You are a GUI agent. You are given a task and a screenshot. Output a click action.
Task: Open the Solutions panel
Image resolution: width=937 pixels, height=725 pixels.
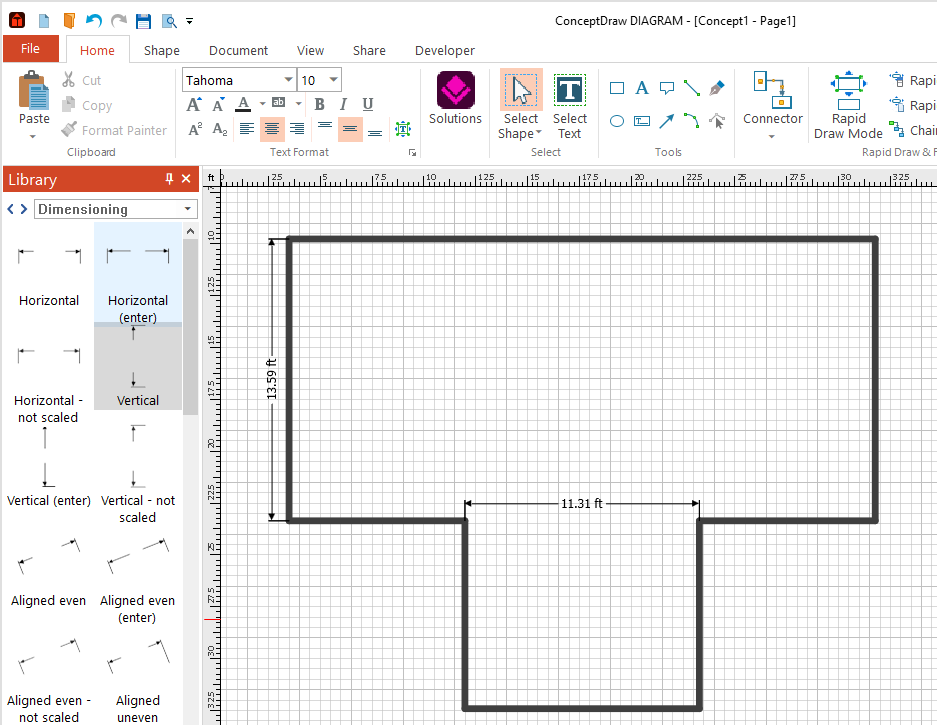455,99
